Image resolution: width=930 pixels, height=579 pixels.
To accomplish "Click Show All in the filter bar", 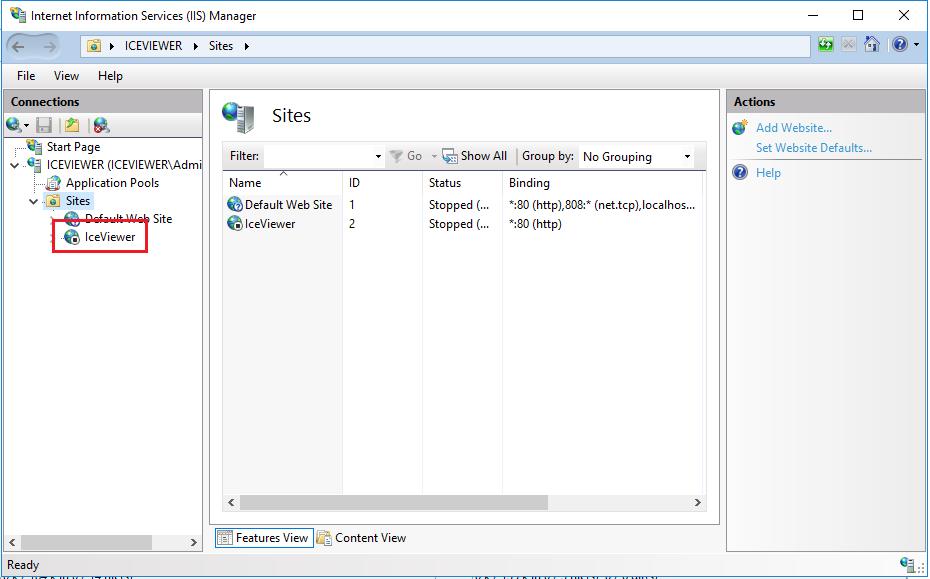I will click(x=474, y=156).
